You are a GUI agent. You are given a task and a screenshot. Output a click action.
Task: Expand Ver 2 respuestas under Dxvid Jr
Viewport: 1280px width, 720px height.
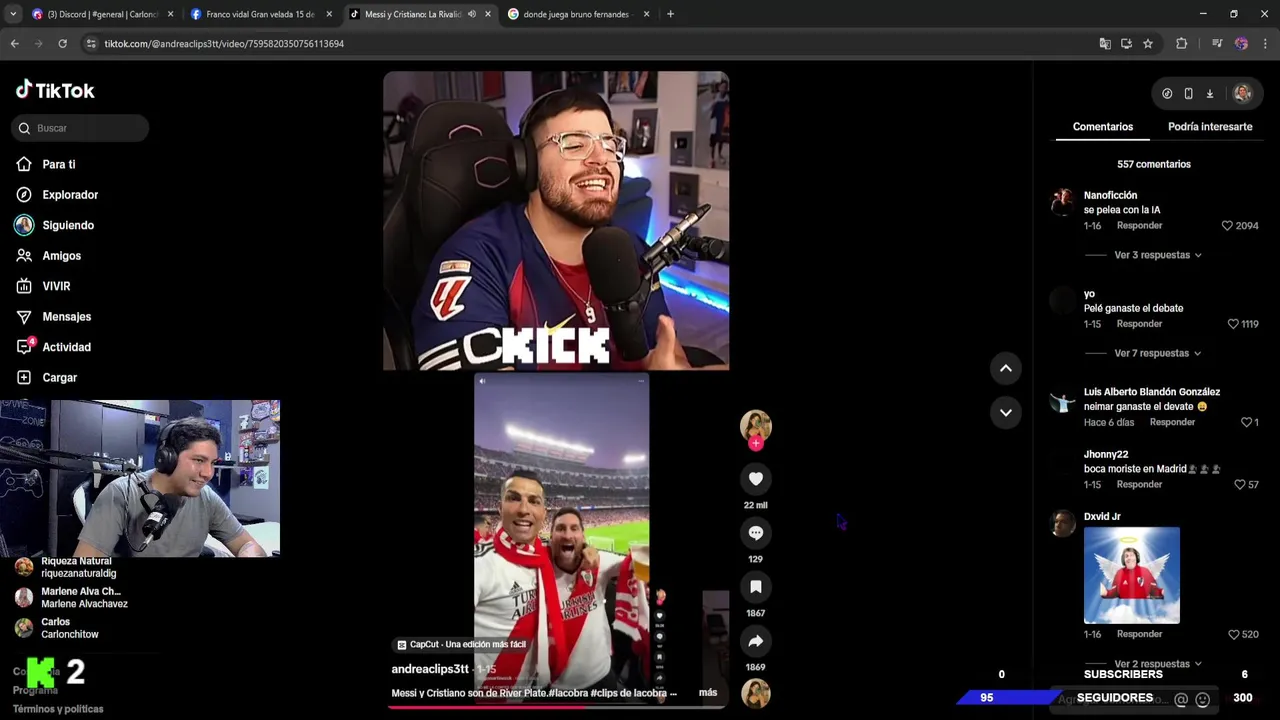1158,664
